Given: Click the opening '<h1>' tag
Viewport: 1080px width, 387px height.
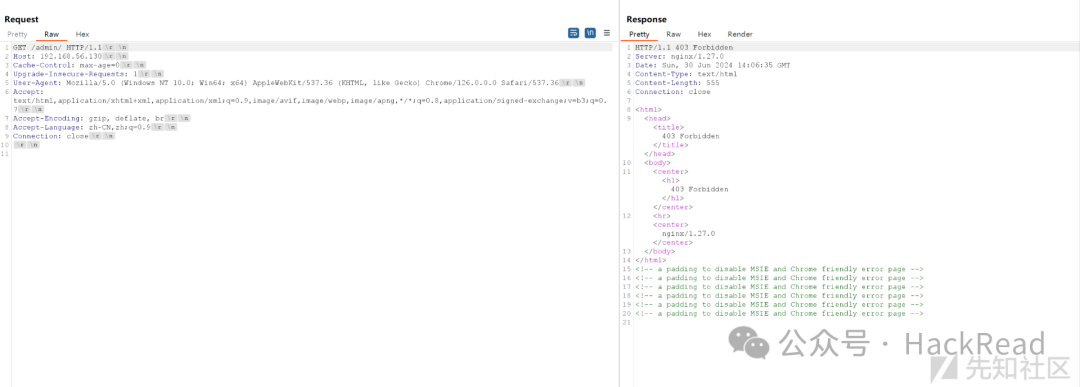Looking at the screenshot, I should (x=671, y=180).
